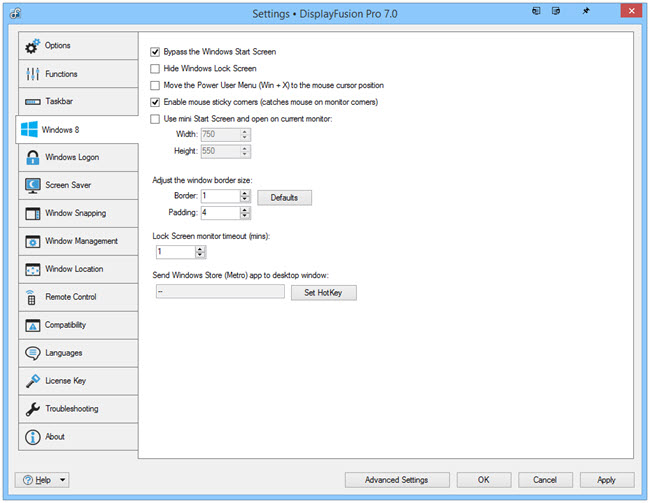Screen dimensions: 650x503
Task: Select the Taskbar tab
Action: pos(78,102)
